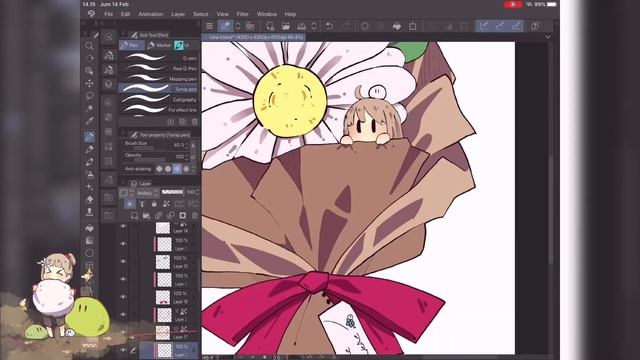Select the Lasso selection tool
This screenshot has height=360, width=640.
pyautogui.click(x=89, y=96)
